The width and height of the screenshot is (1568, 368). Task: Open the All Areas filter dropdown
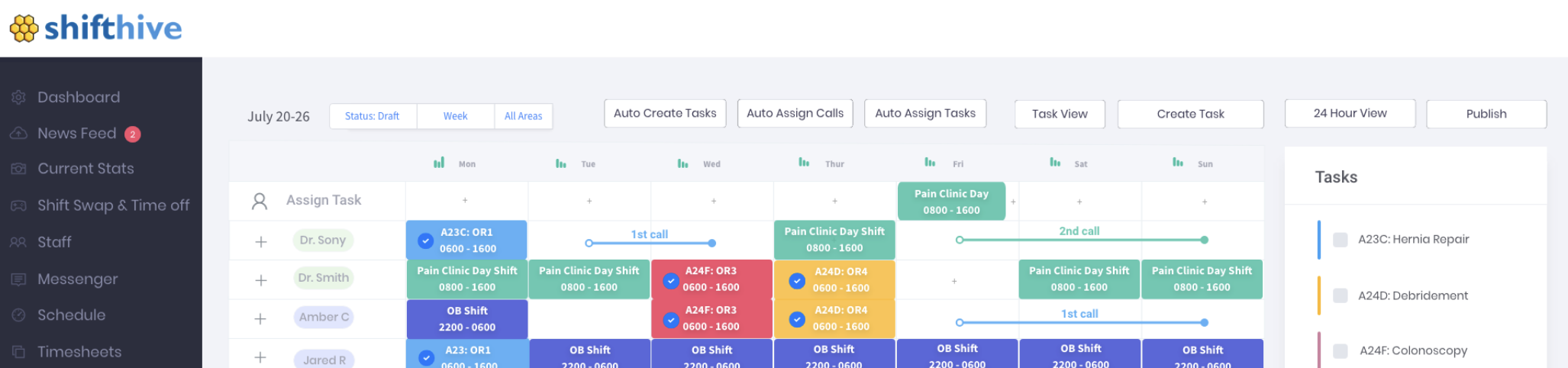point(523,116)
